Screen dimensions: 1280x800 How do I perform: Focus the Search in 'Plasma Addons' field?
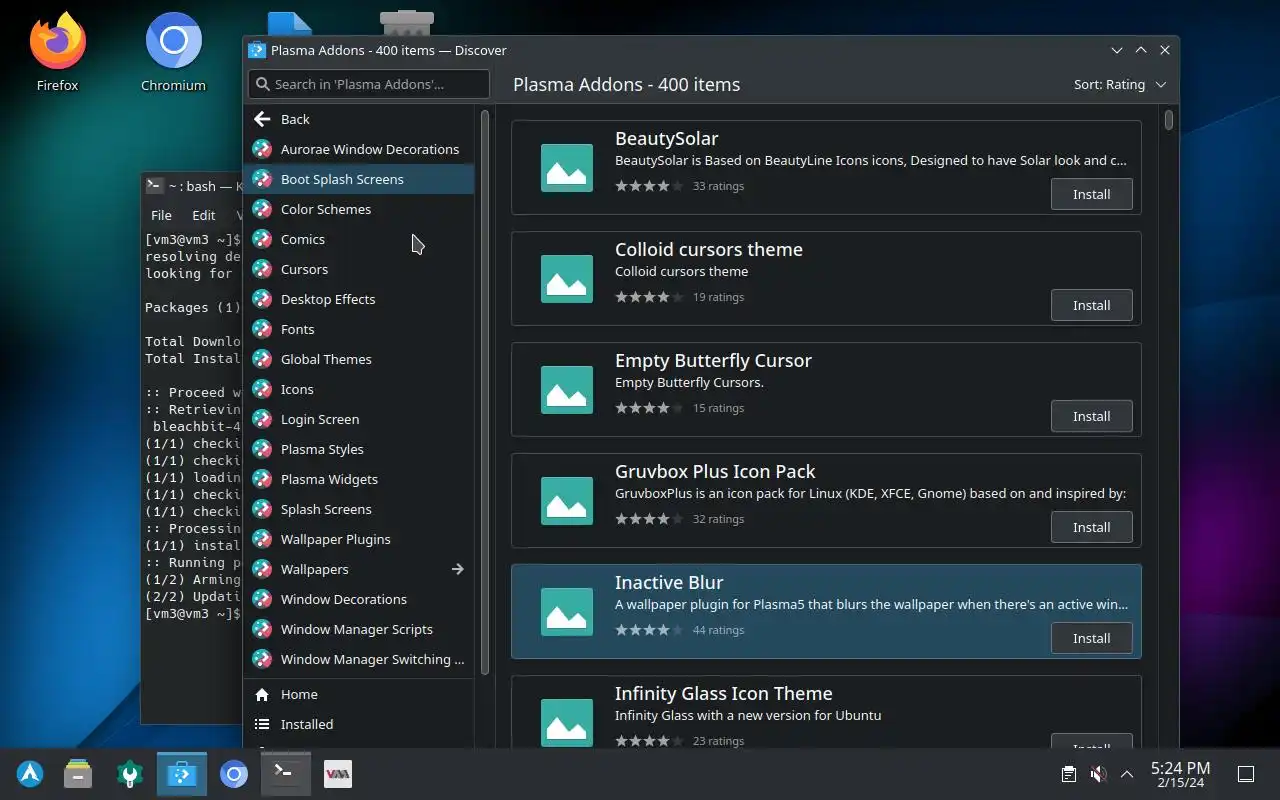[x=369, y=84]
